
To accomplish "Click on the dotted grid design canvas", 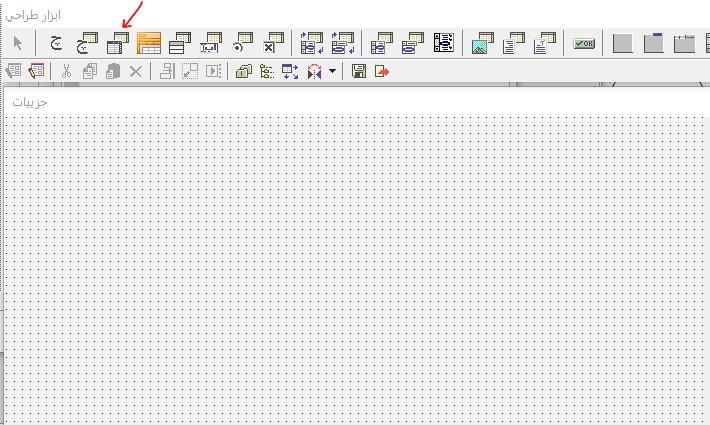I will pyautogui.click(x=350, y=270).
